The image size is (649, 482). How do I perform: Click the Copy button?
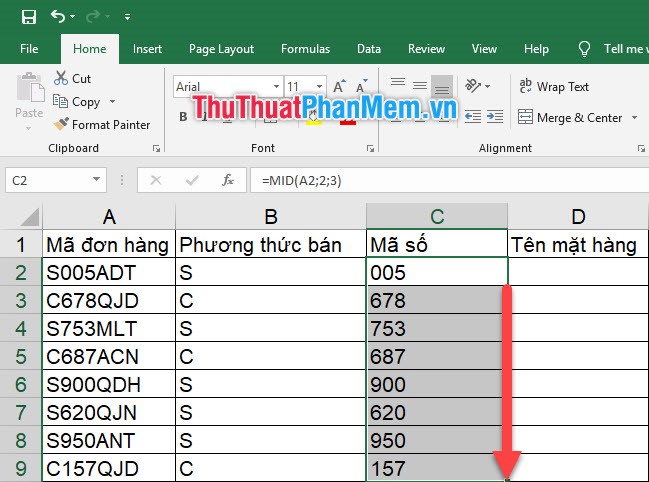tap(76, 101)
